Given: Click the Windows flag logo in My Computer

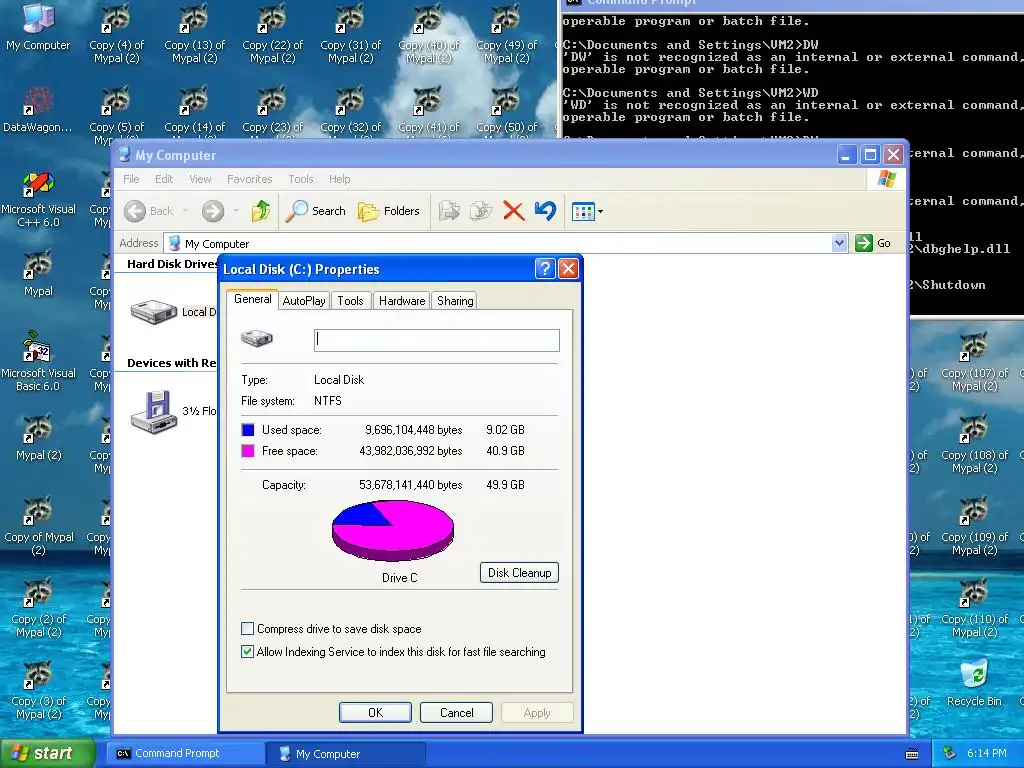Looking at the screenshot, I should point(886,179).
